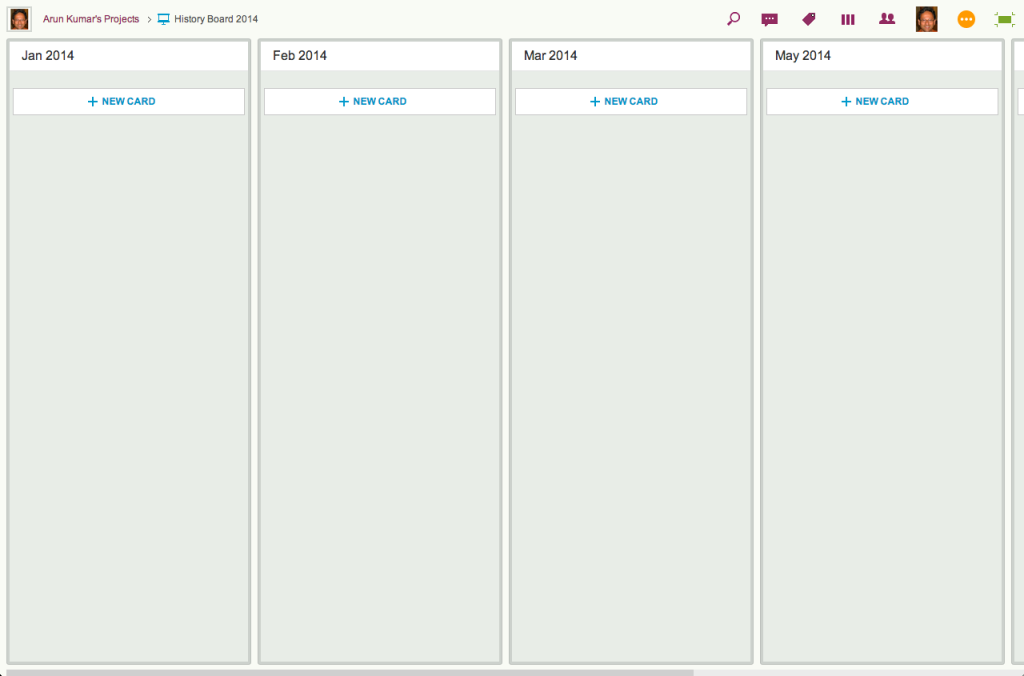Add a new card in Jan 2014
This screenshot has width=1024, height=676.
(x=129, y=101)
